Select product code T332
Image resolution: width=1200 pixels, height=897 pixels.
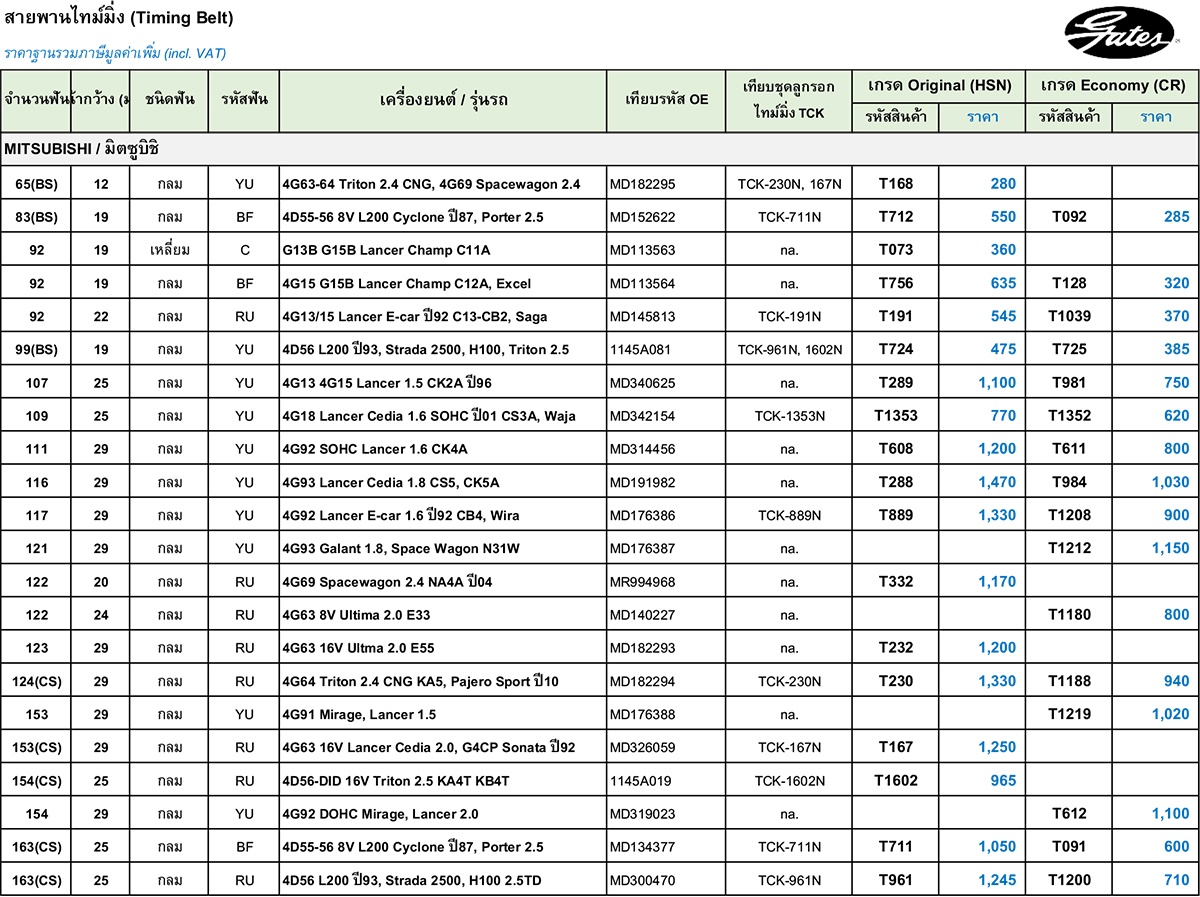click(896, 581)
